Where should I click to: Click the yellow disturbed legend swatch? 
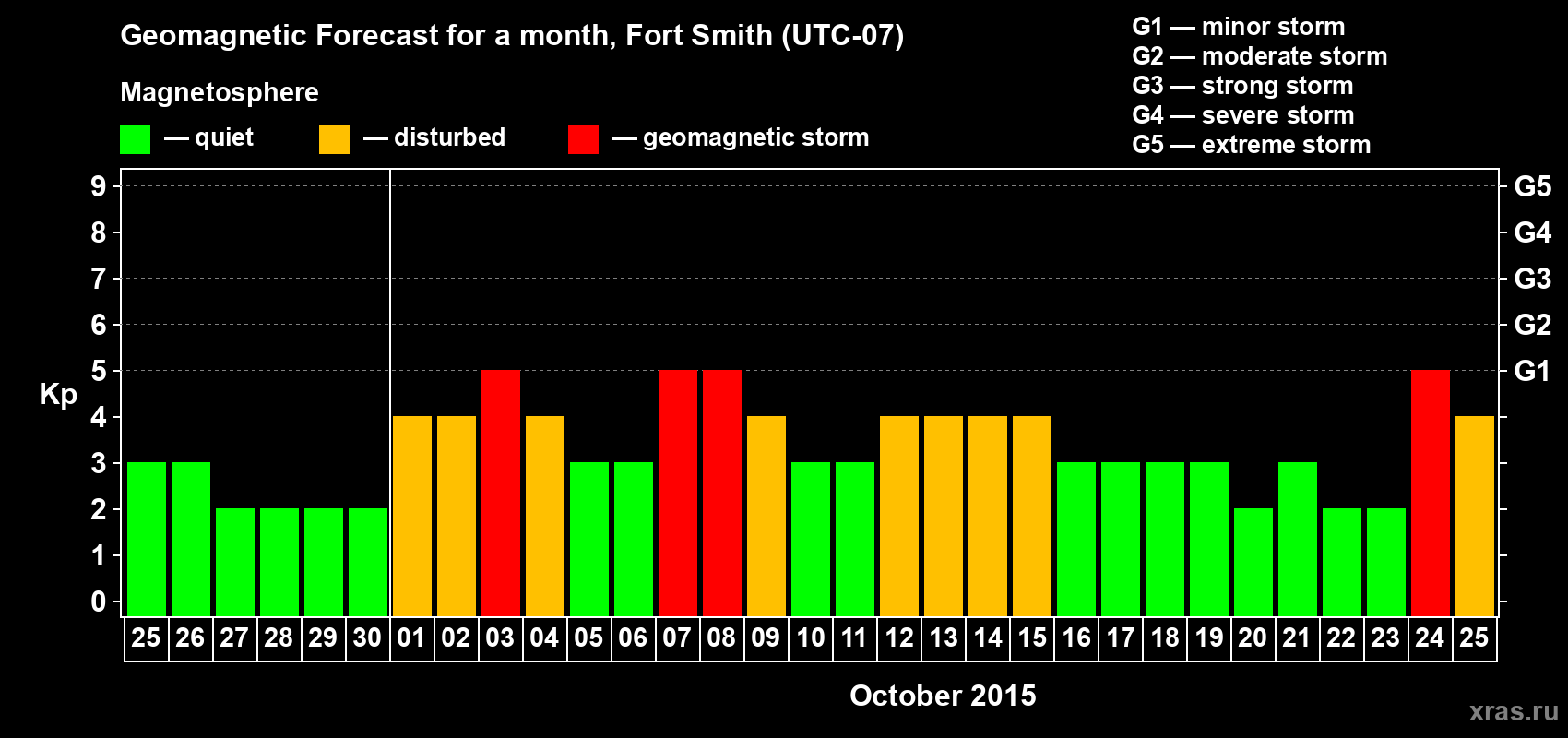point(334,139)
